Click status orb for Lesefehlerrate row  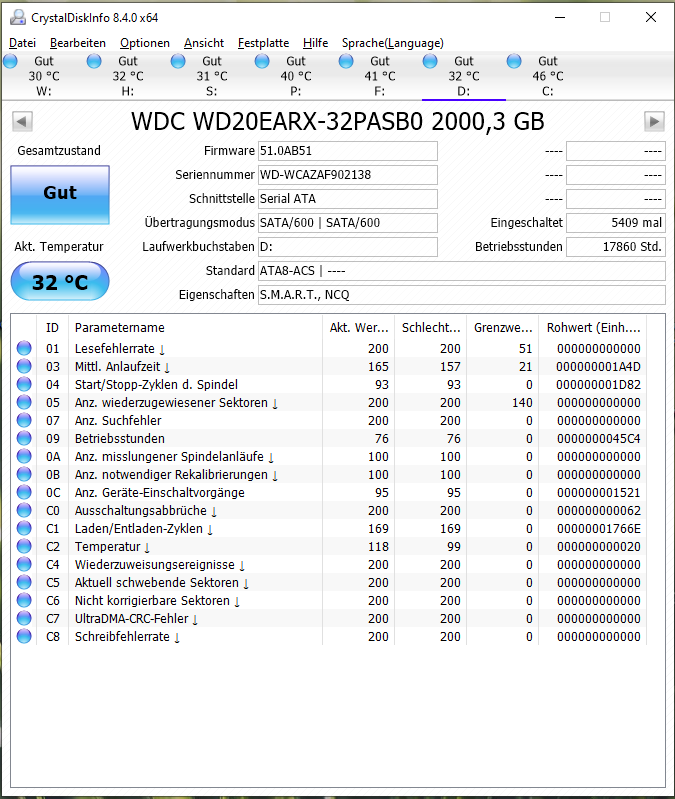24,348
